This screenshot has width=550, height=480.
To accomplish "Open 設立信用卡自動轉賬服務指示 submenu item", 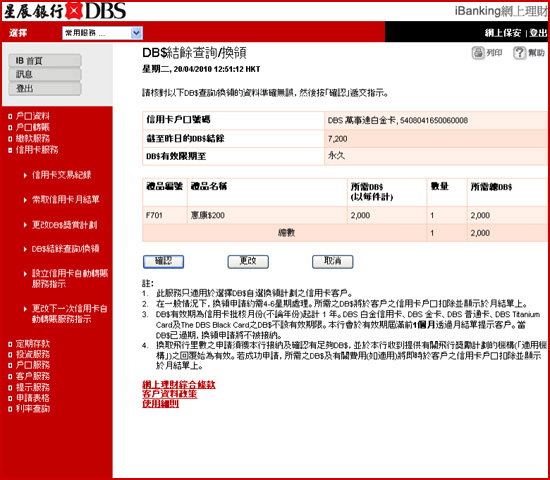I will pyautogui.click(x=70, y=279).
